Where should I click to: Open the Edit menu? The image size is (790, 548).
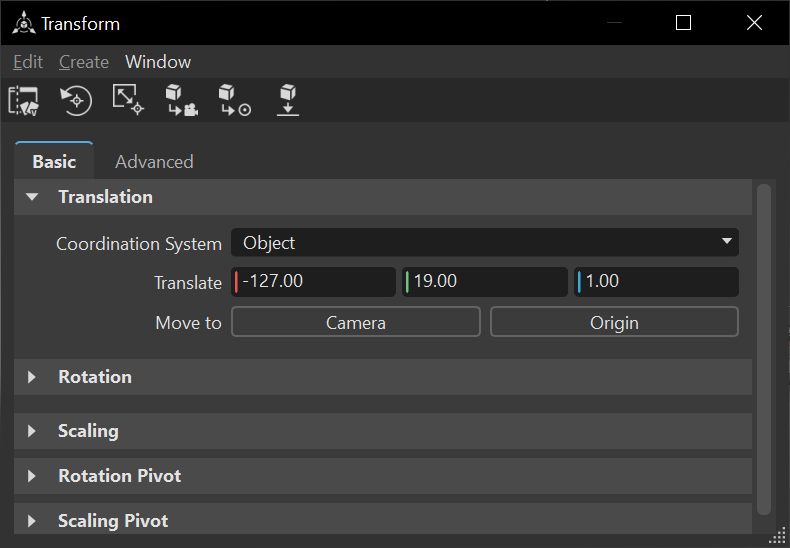(28, 62)
